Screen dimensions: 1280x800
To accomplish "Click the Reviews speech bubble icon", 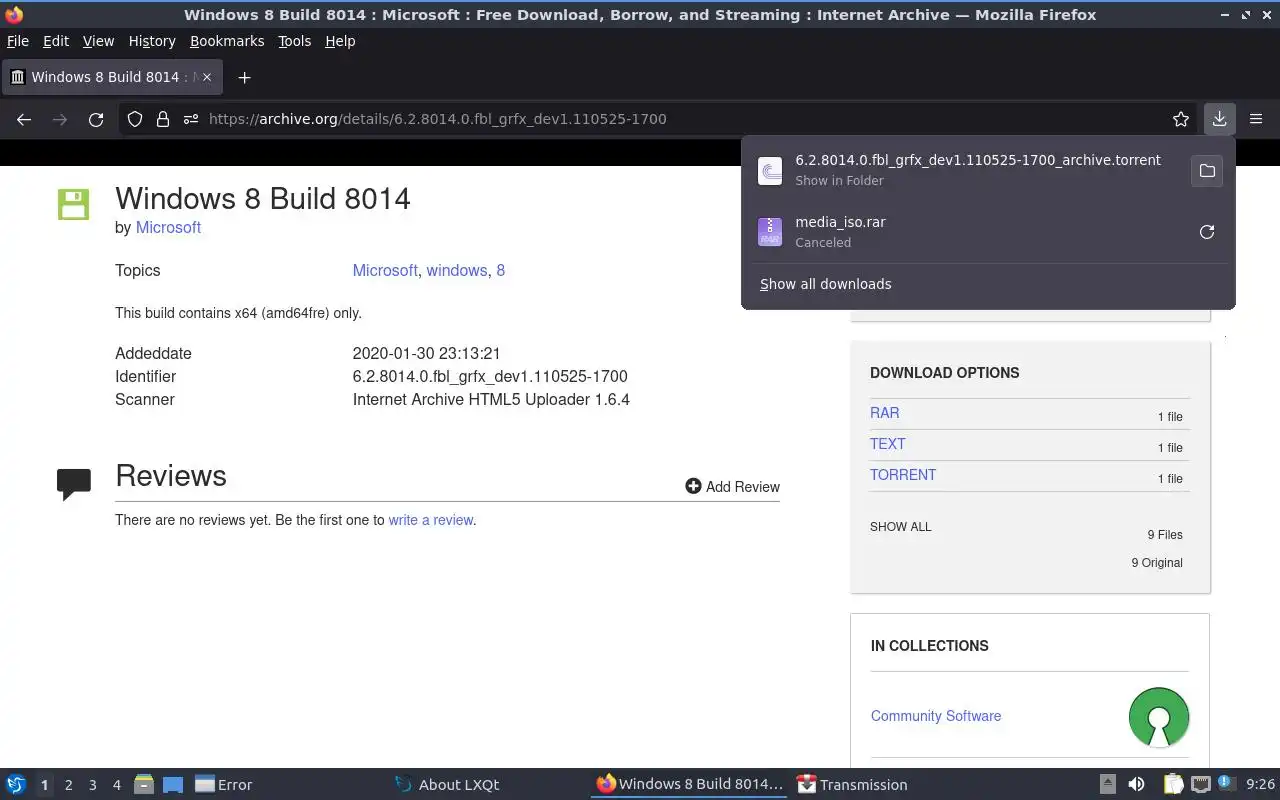I will [x=74, y=484].
